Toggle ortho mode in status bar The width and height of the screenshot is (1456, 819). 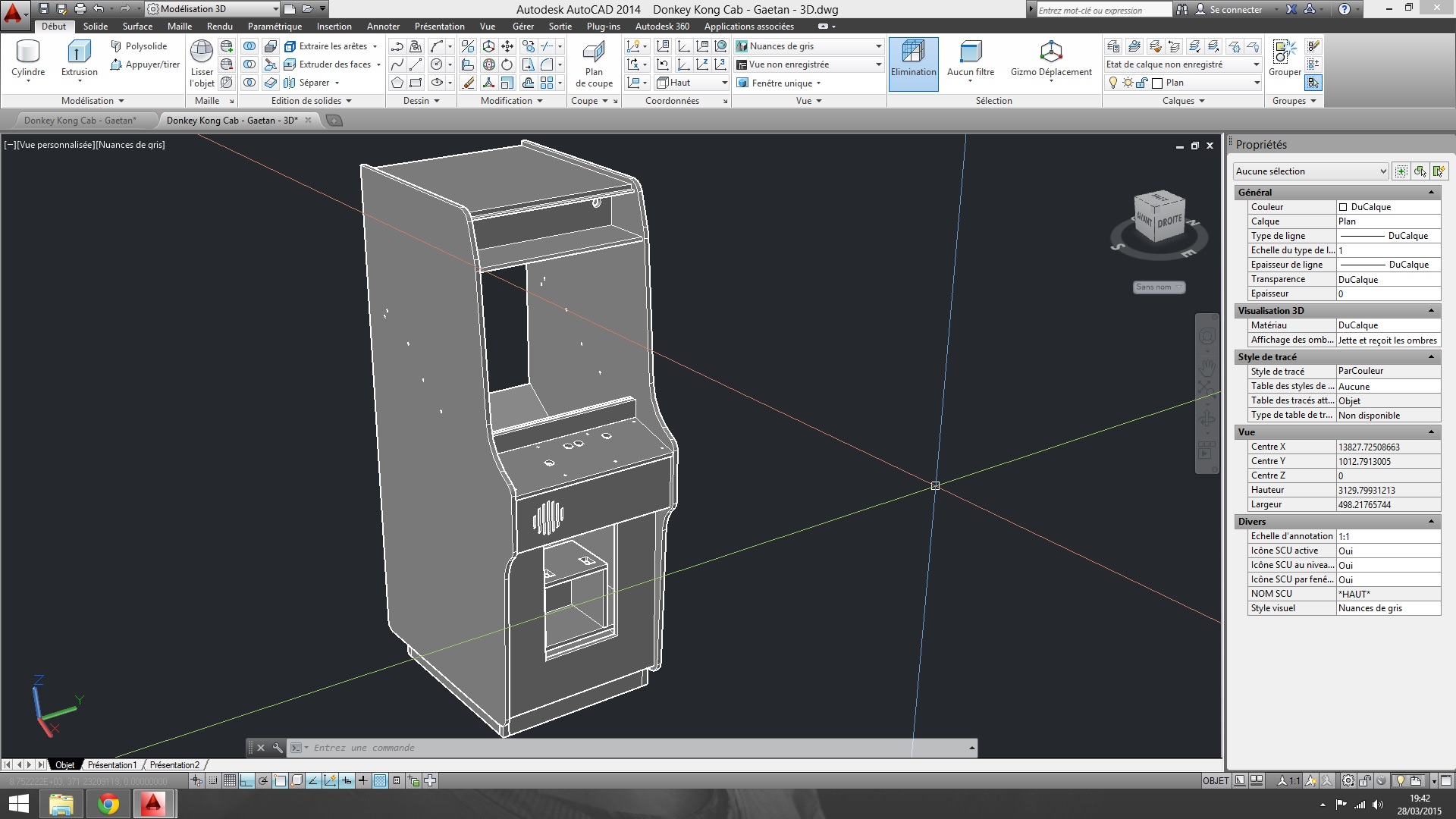(x=246, y=780)
